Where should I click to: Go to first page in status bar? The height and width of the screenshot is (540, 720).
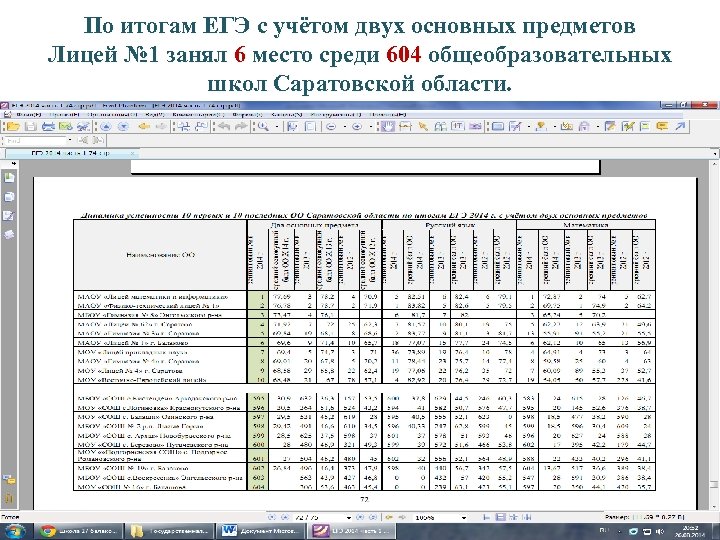click(x=272, y=518)
